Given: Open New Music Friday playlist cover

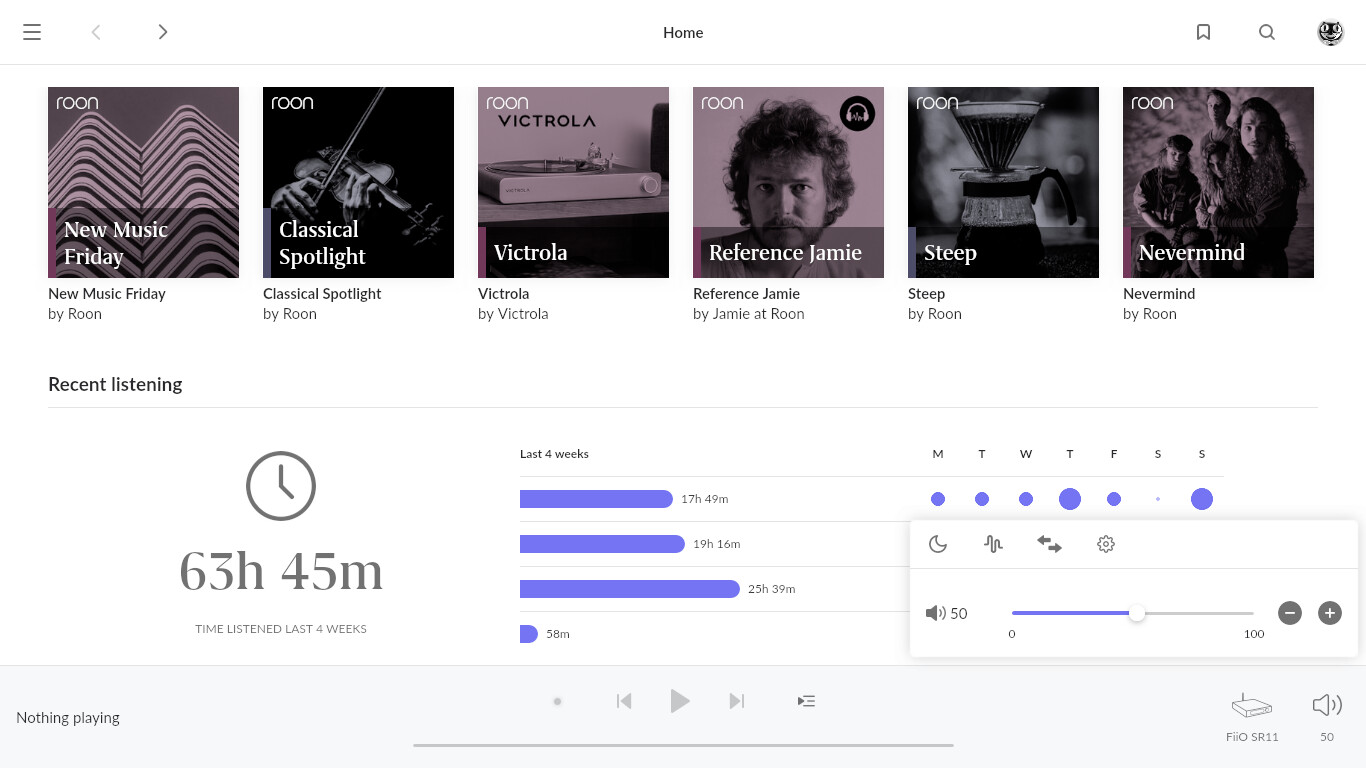Looking at the screenshot, I should click(143, 182).
